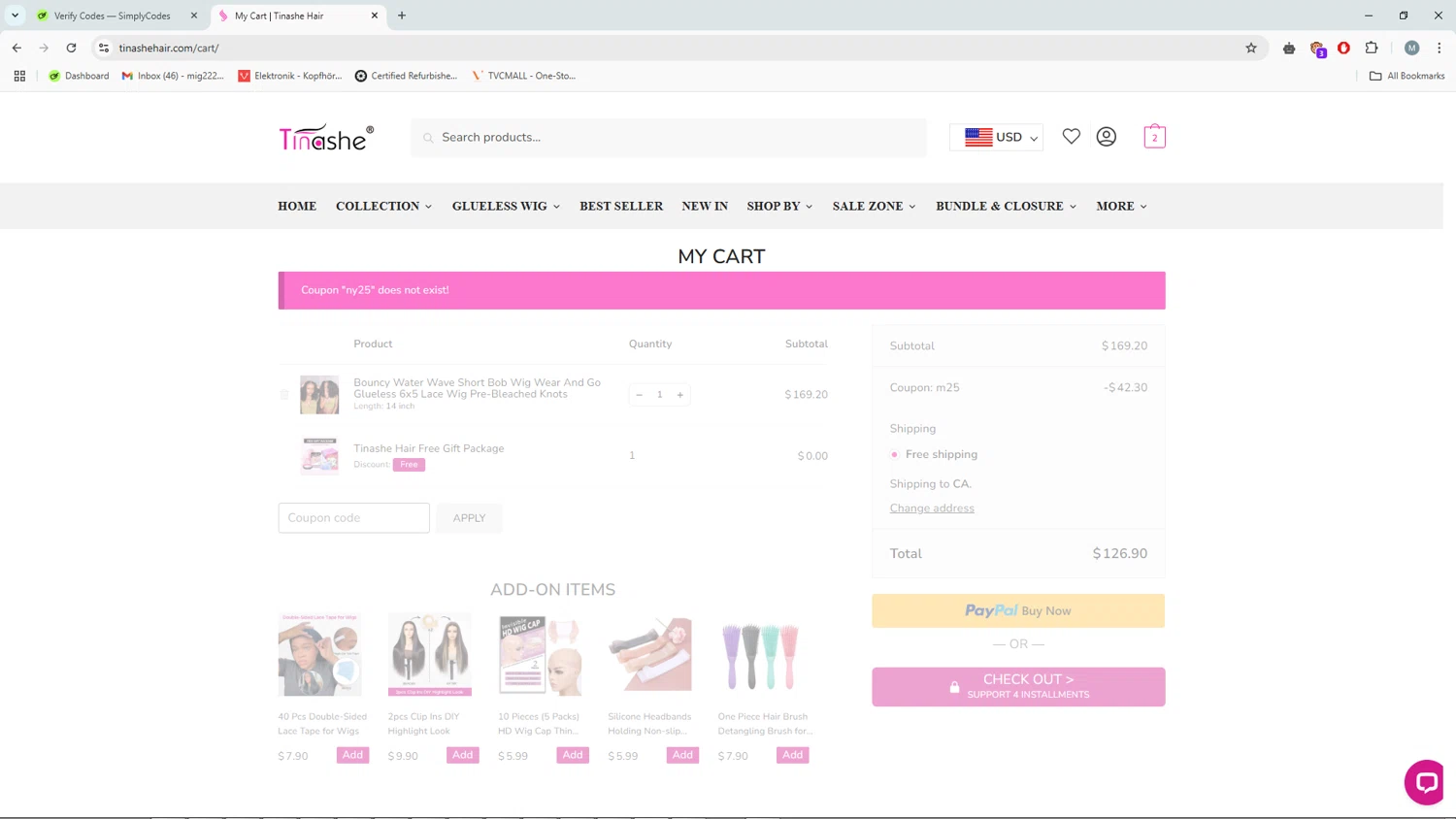Click the Tinashe logo
This screenshot has width=1456, height=819.
[326, 138]
